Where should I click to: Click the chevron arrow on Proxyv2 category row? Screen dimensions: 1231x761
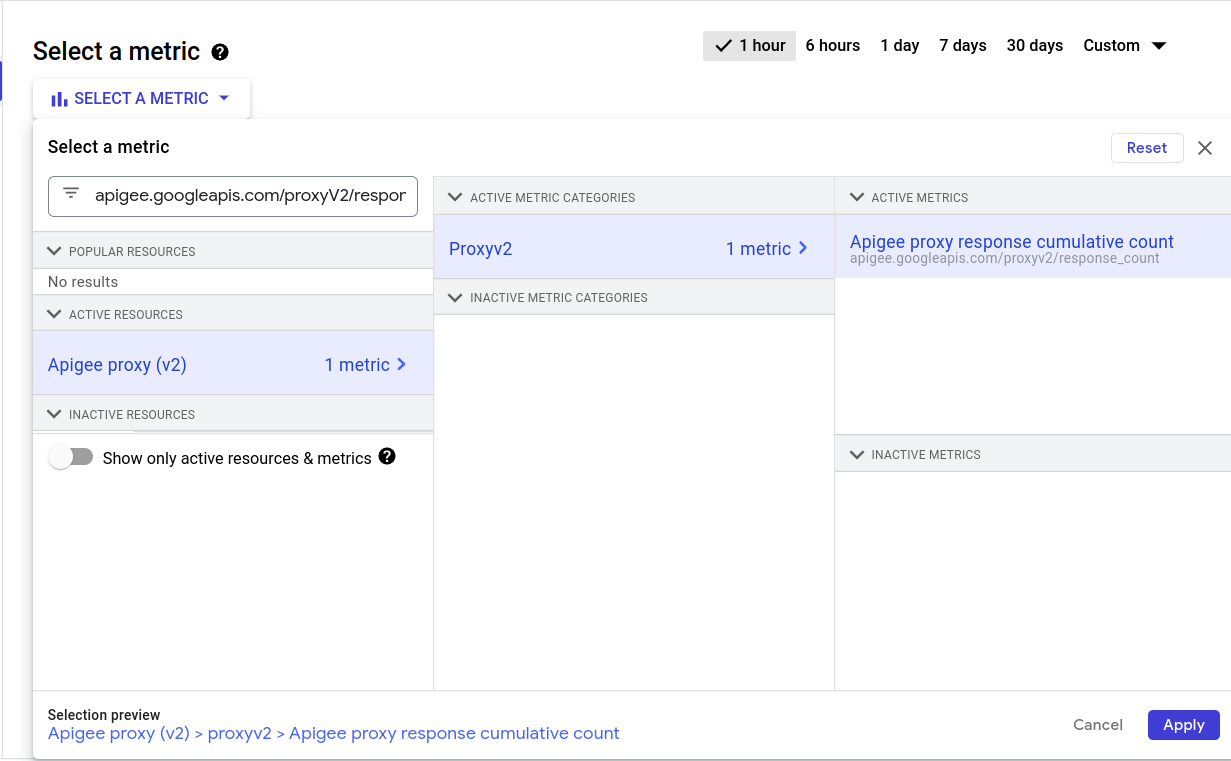tap(803, 248)
